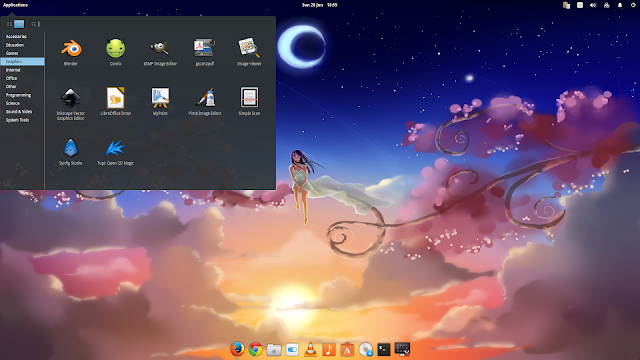
Task: Open the gscan2pdf application
Action: [204, 52]
